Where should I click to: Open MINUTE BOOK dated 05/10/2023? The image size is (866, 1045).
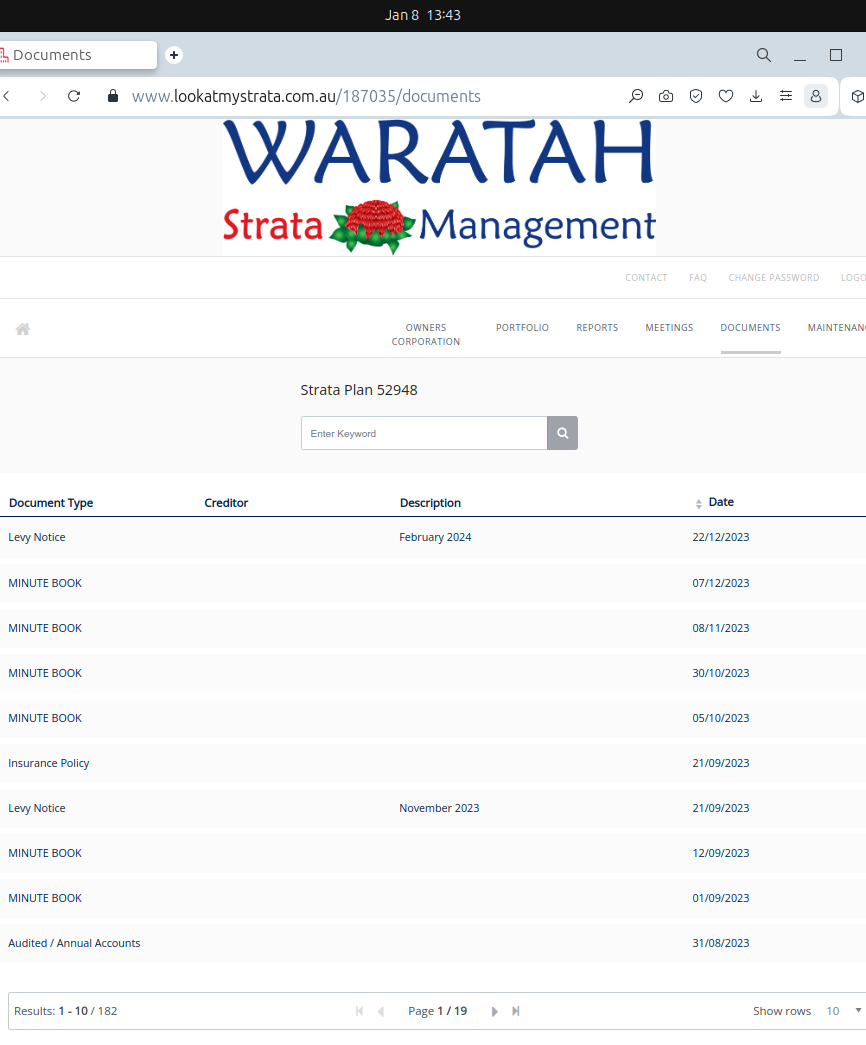[x=433, y=718]
